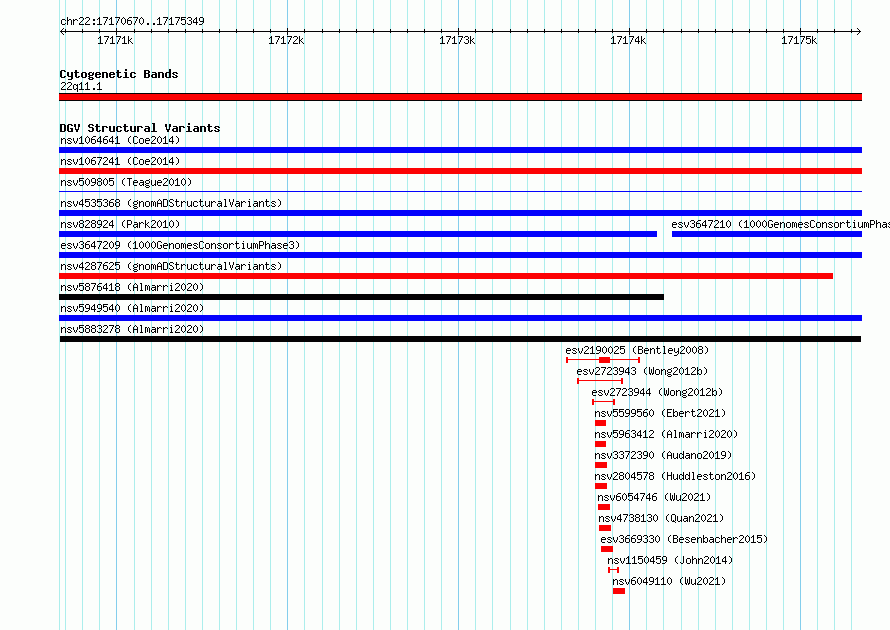890x630 pixels.
Task: Click the nsv4535368 gnomAD variant bar
Action: (460, 213)
